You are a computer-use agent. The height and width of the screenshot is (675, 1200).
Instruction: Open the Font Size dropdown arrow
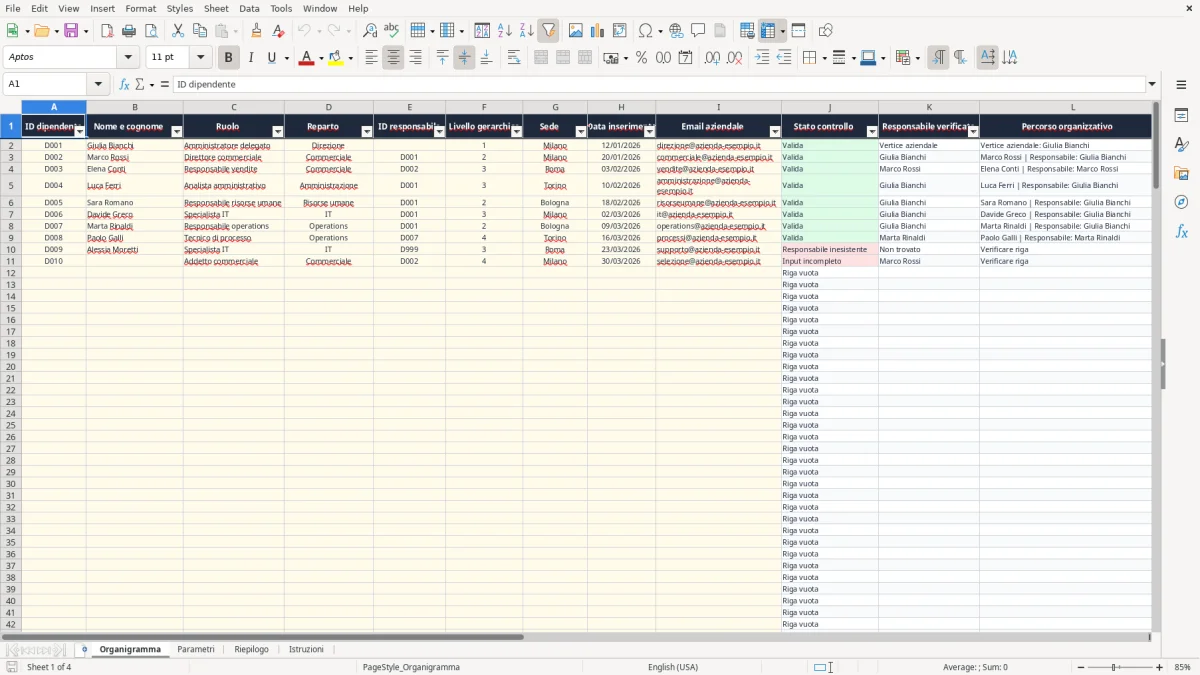click(200, 58)
